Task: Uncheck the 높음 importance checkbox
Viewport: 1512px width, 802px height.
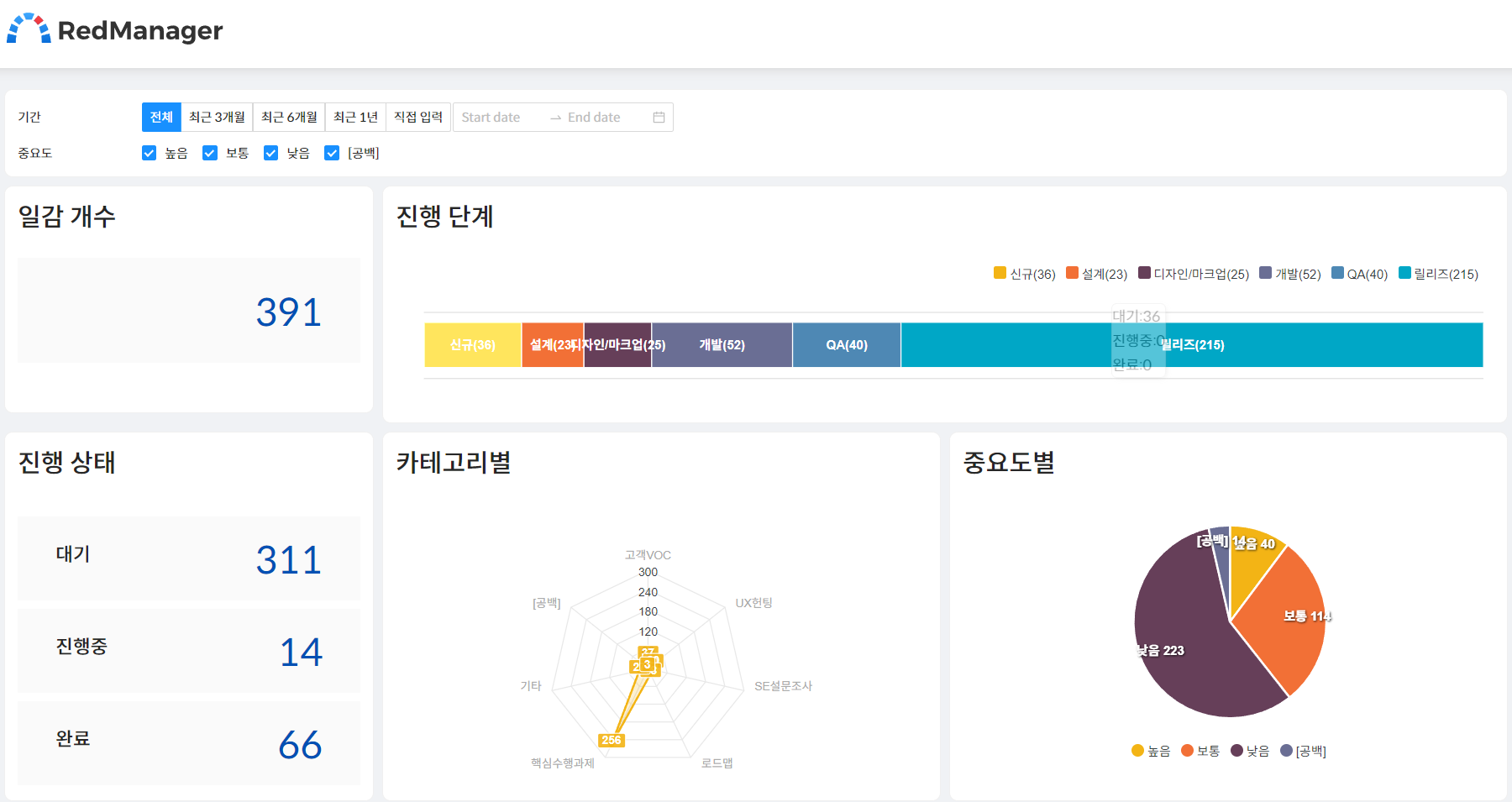Action: pos(149,153)
